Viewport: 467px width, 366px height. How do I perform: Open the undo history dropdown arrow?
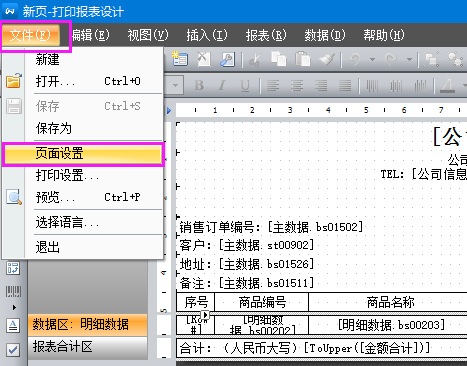pos(372,60)
